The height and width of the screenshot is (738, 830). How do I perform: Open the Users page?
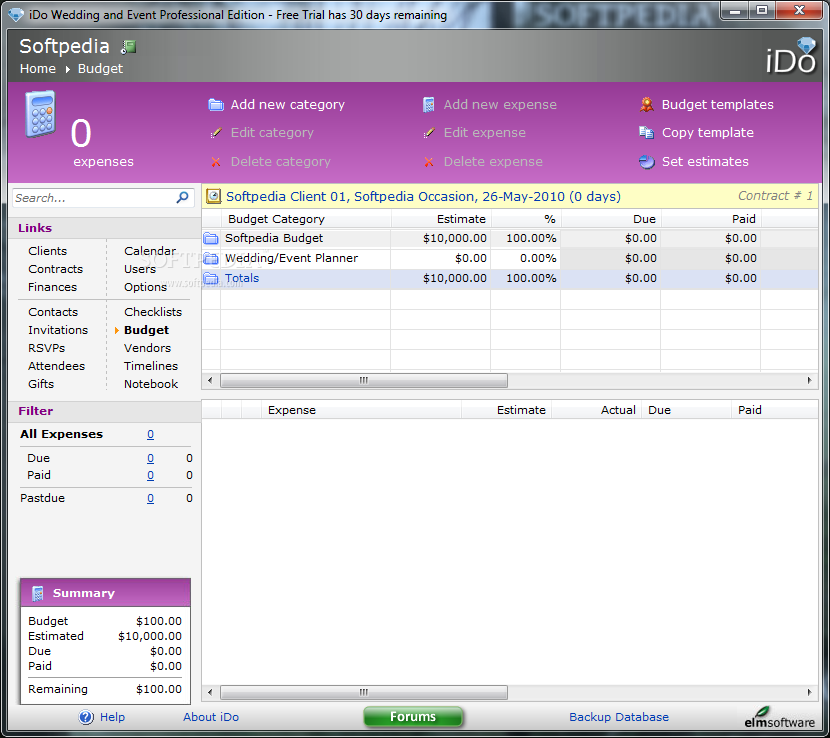pyautogui.click(x=140, y=269)
